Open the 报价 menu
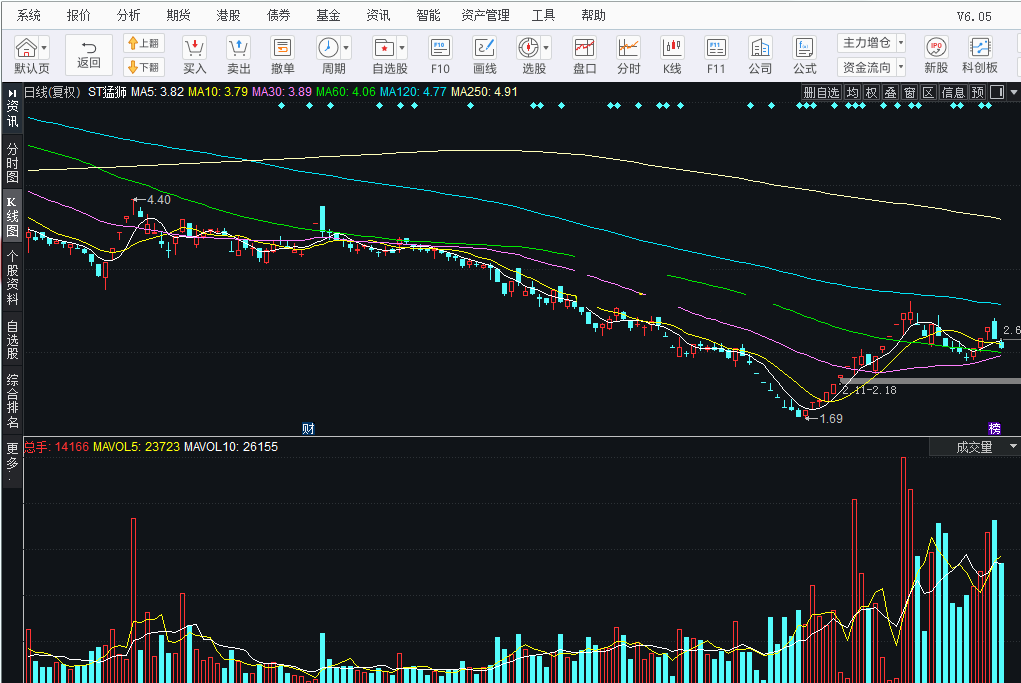 (79, 15)
